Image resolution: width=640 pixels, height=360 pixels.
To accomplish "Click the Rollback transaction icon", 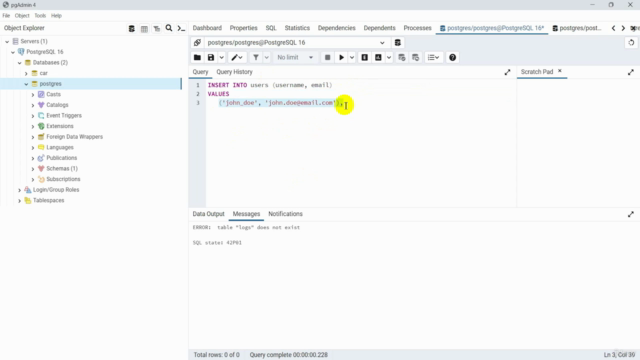I will coord(416,58).
